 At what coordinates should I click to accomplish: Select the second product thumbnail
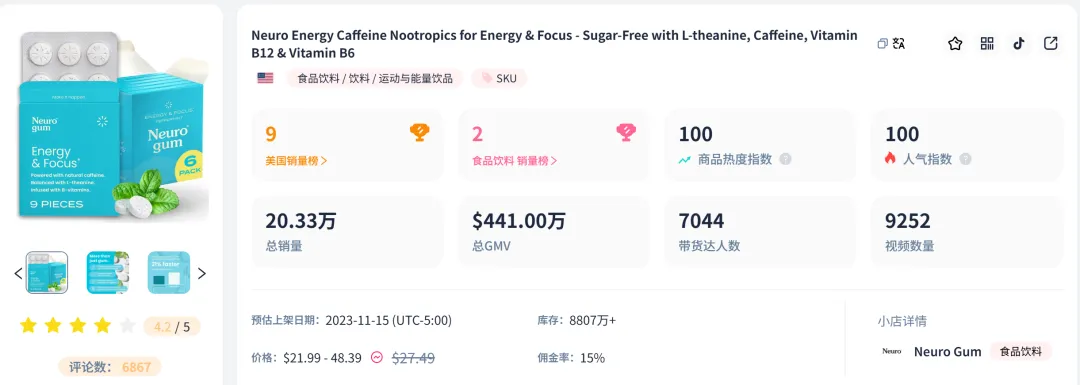[x=108, y=273]
